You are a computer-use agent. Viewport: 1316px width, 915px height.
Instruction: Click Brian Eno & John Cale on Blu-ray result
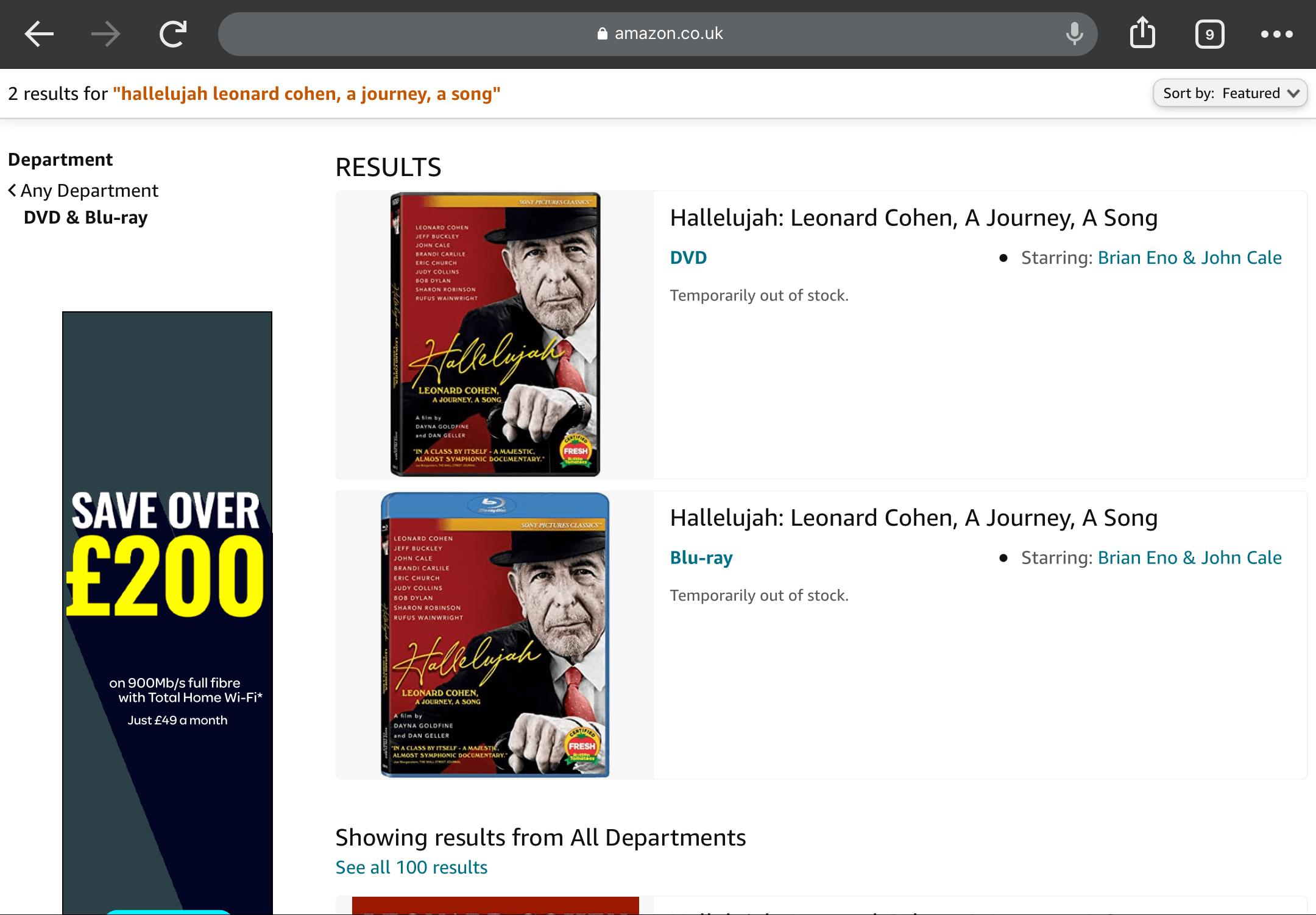tap(1190, 558)
